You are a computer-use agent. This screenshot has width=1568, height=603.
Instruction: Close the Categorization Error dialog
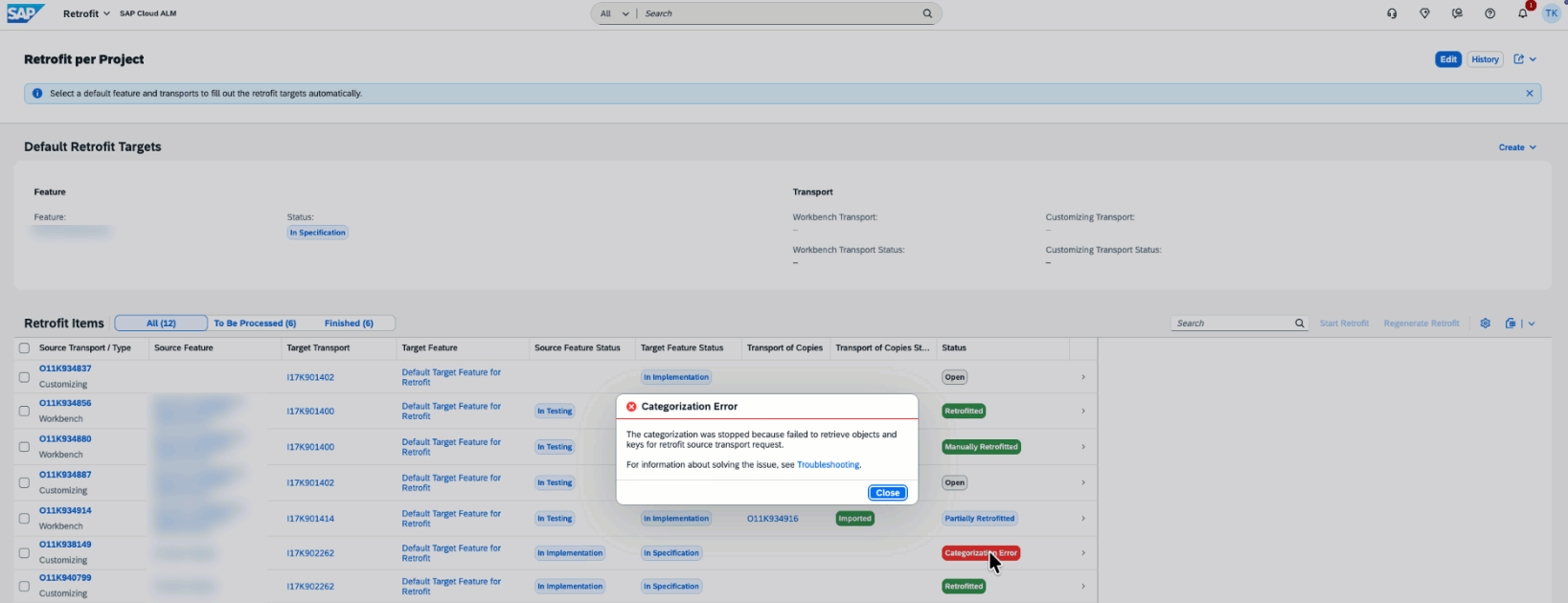[888, 493]
